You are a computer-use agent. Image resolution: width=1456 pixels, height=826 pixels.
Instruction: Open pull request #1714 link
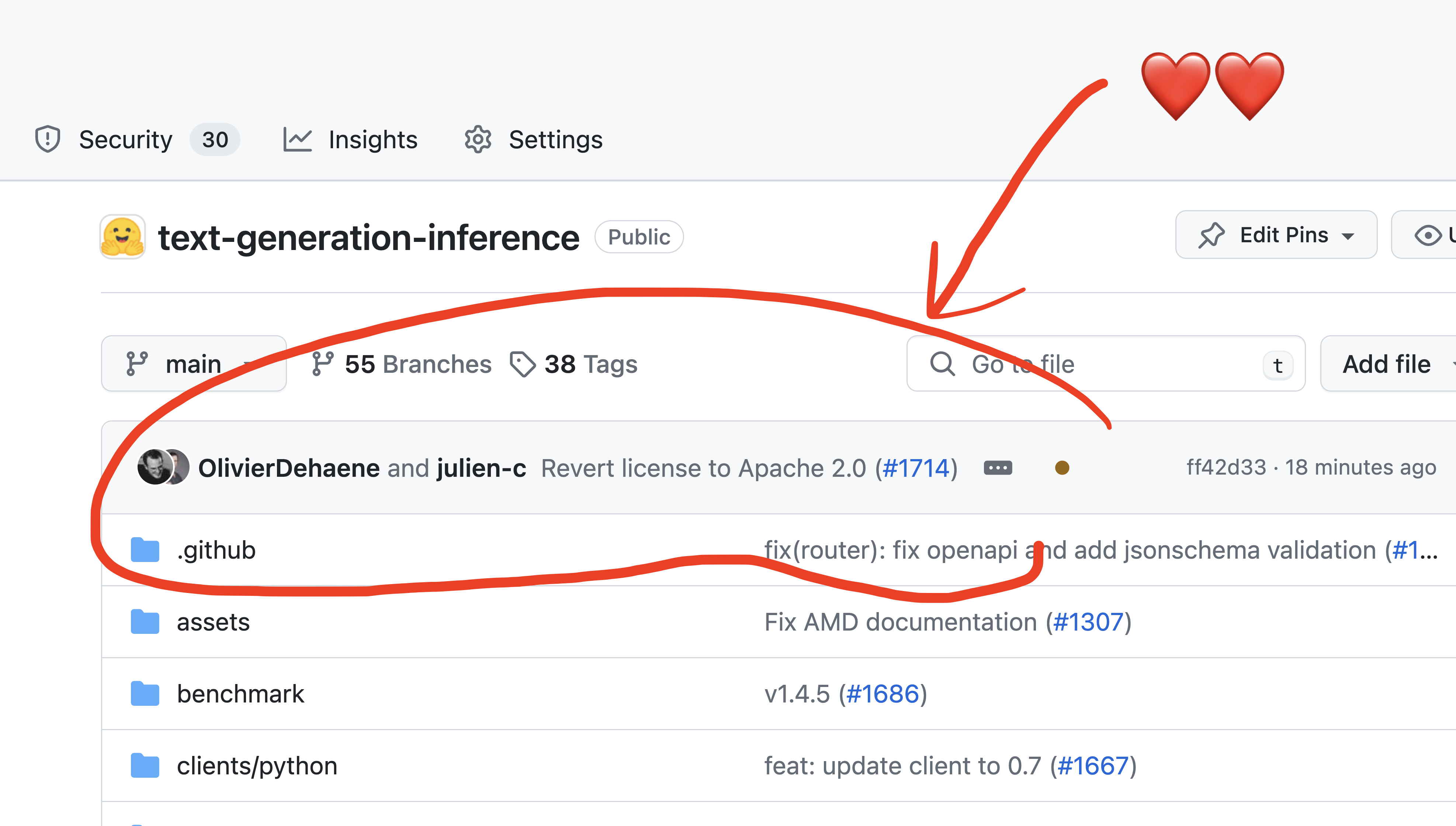916,468
